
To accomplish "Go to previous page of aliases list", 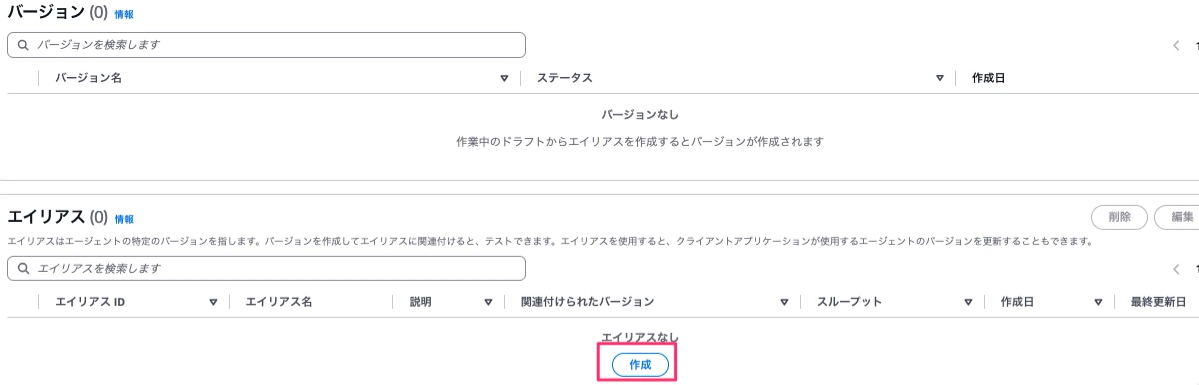I will tap(1177, 269).
